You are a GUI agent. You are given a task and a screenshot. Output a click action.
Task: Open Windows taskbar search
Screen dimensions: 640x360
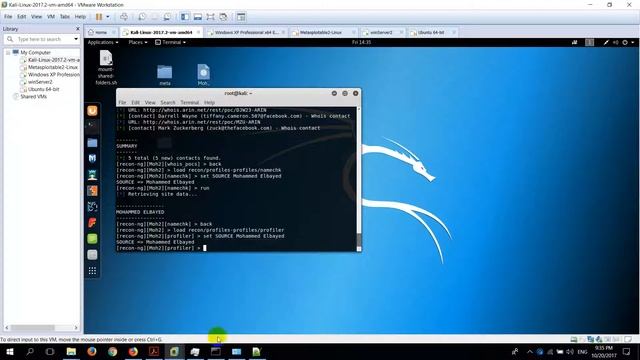30,351
